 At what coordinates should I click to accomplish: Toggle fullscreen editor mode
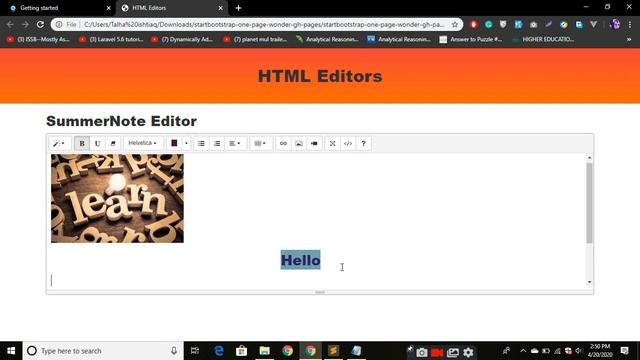pos(333,143)
